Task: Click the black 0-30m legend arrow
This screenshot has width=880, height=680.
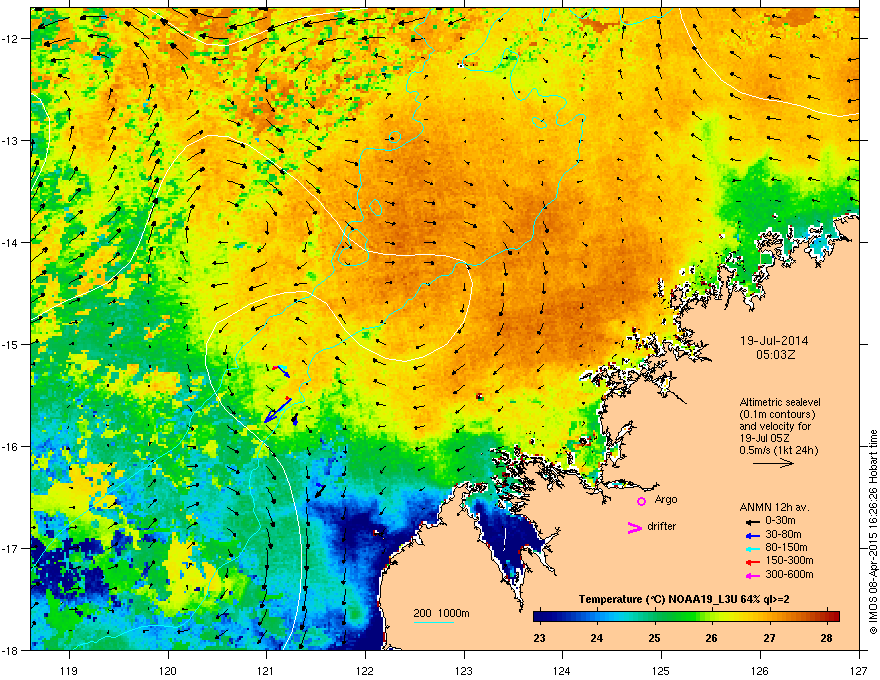Action: tap(753, 522)
